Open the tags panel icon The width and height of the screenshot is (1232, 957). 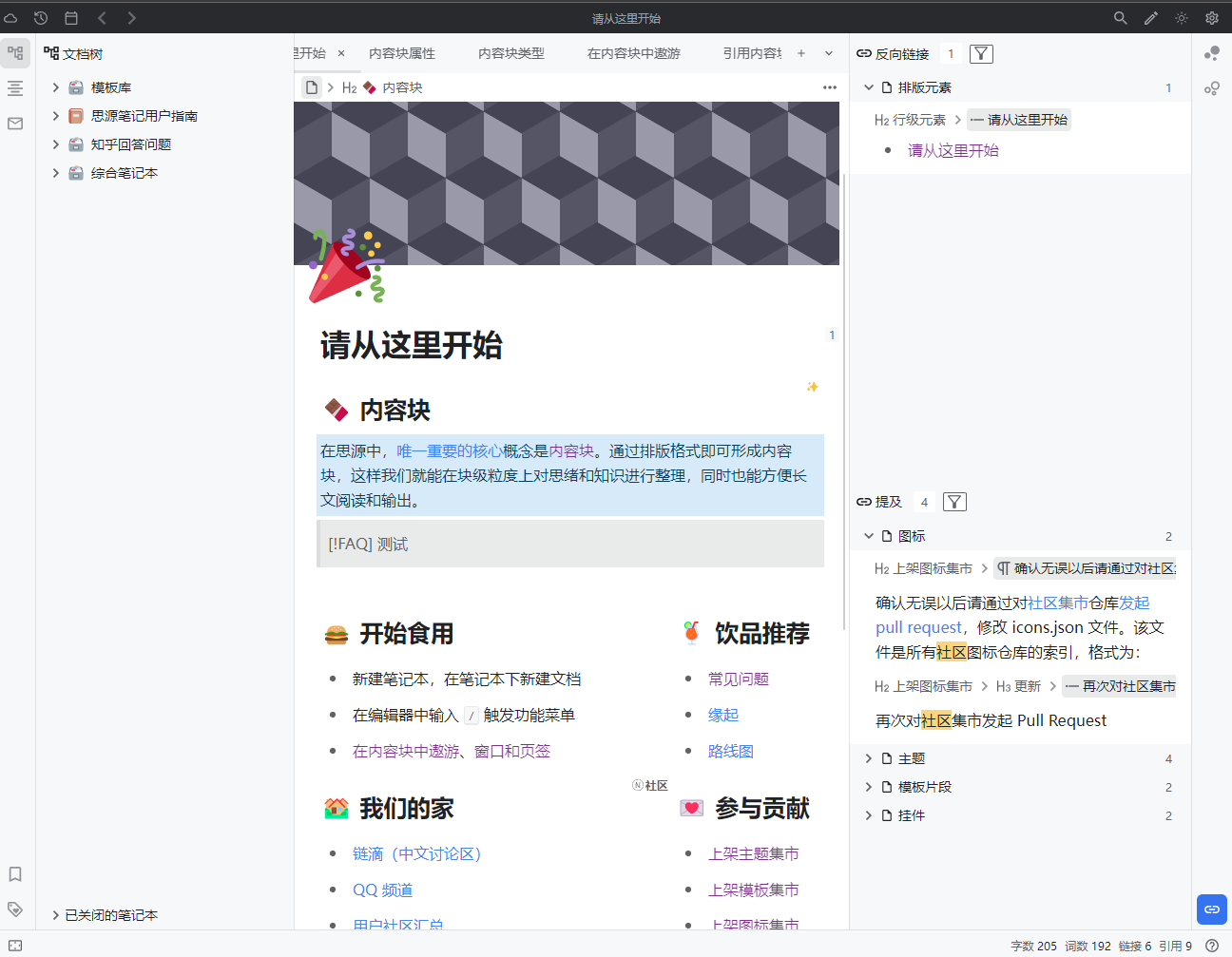pyautogui.click(x=15, y=909)
